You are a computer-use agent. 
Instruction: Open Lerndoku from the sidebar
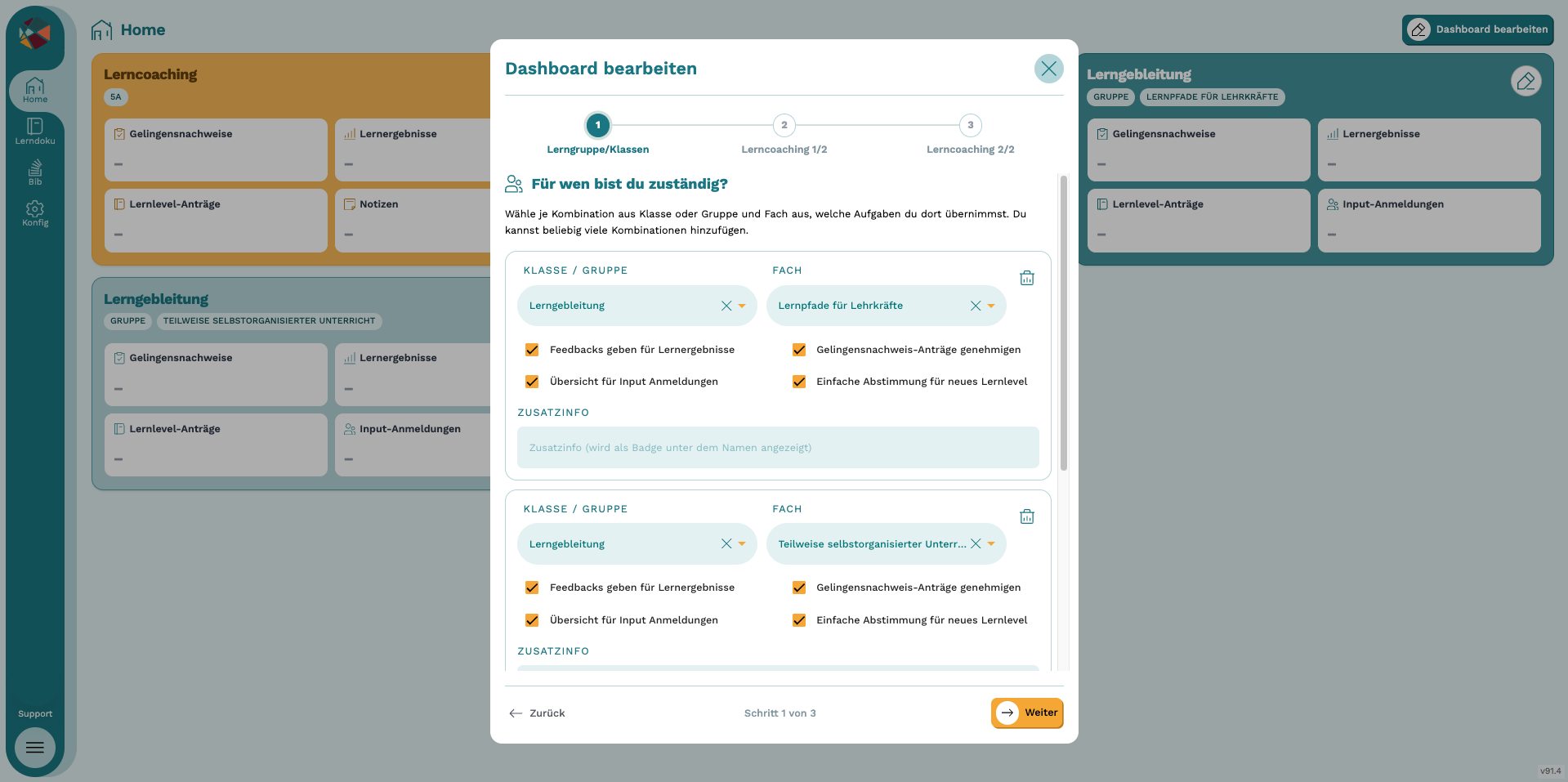[35, 131]
